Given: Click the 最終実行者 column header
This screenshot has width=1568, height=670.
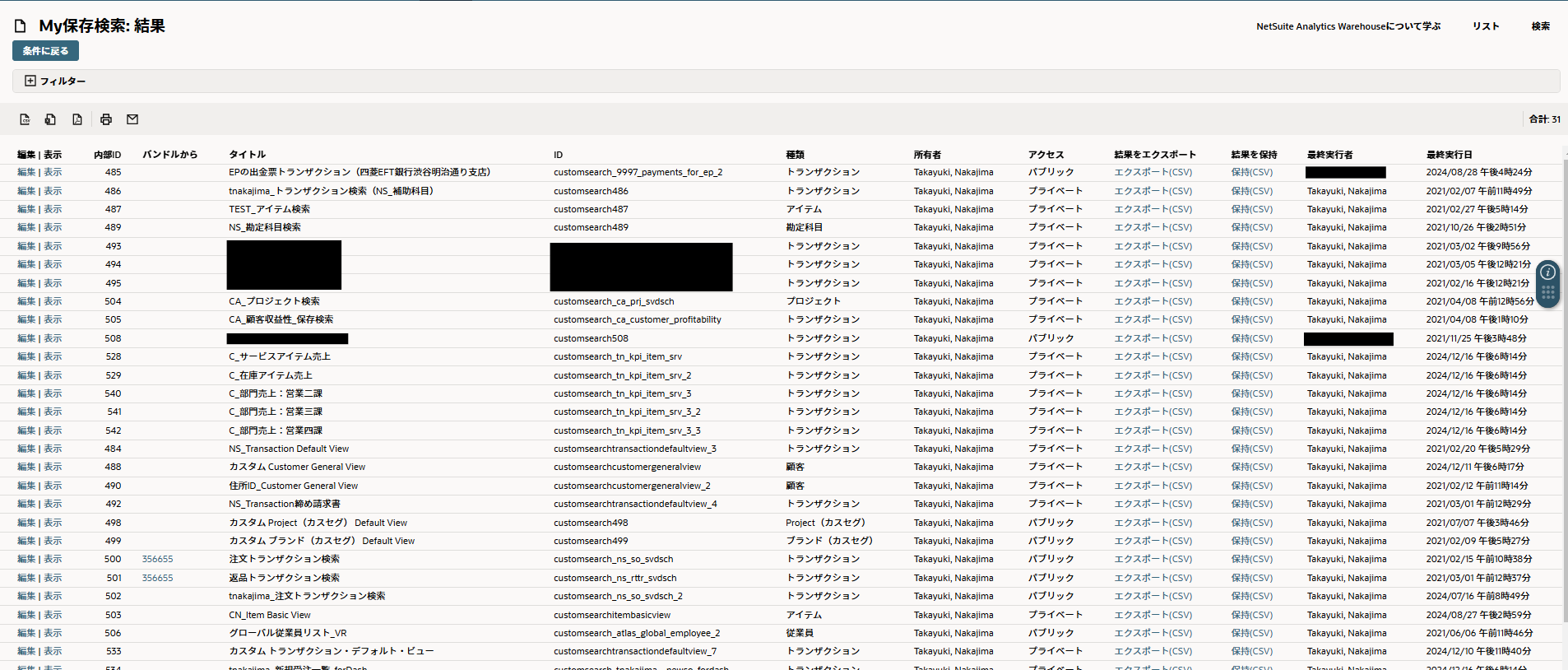Looking at the screenshot, I should point(1330,155).
